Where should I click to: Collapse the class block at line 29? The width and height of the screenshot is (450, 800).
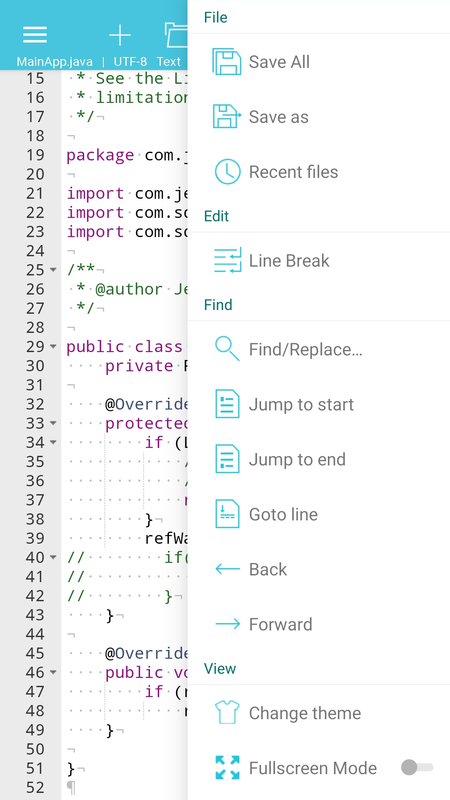[x=53, y=347]
